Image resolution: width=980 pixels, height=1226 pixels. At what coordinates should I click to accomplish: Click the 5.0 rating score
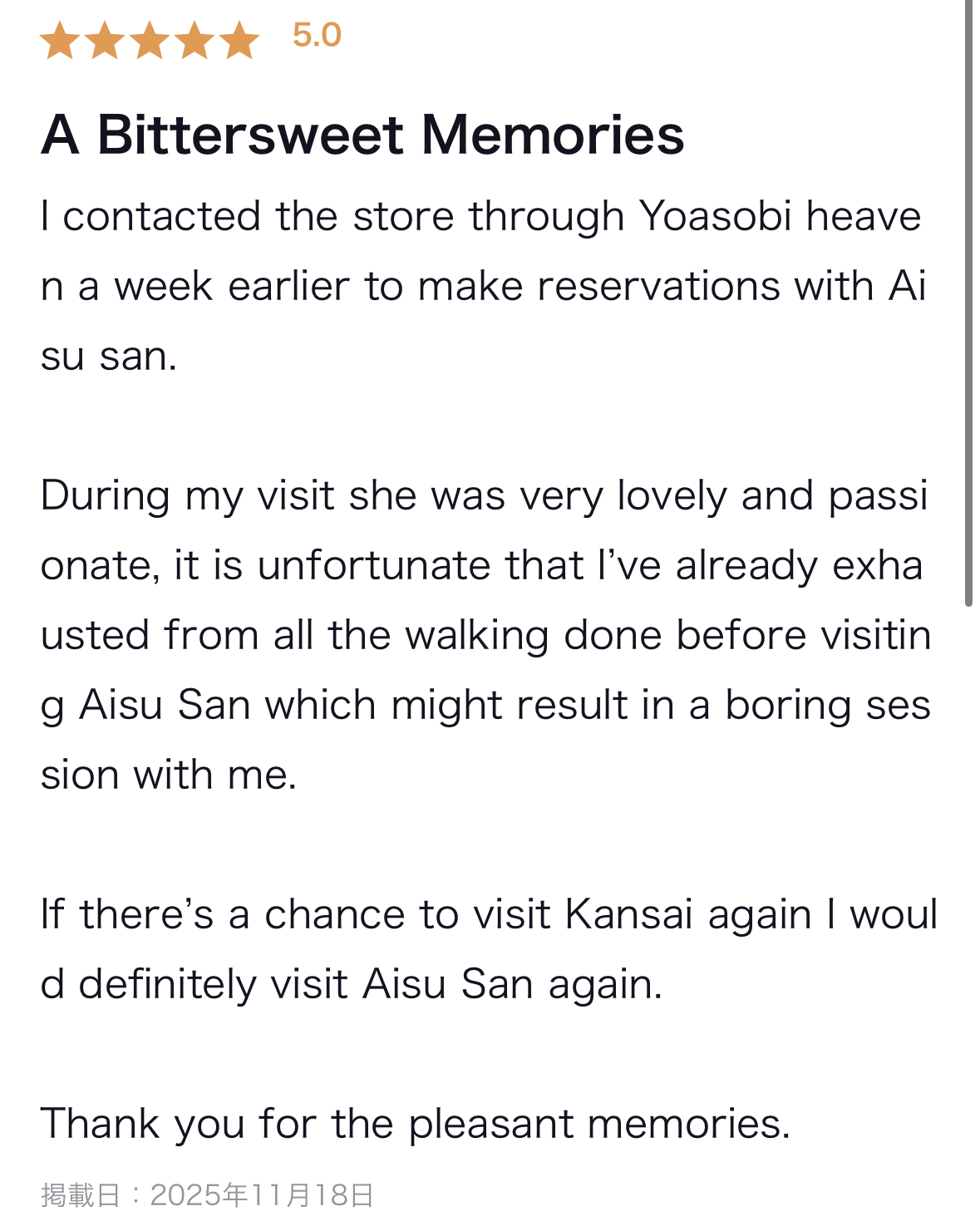(317, 36)
